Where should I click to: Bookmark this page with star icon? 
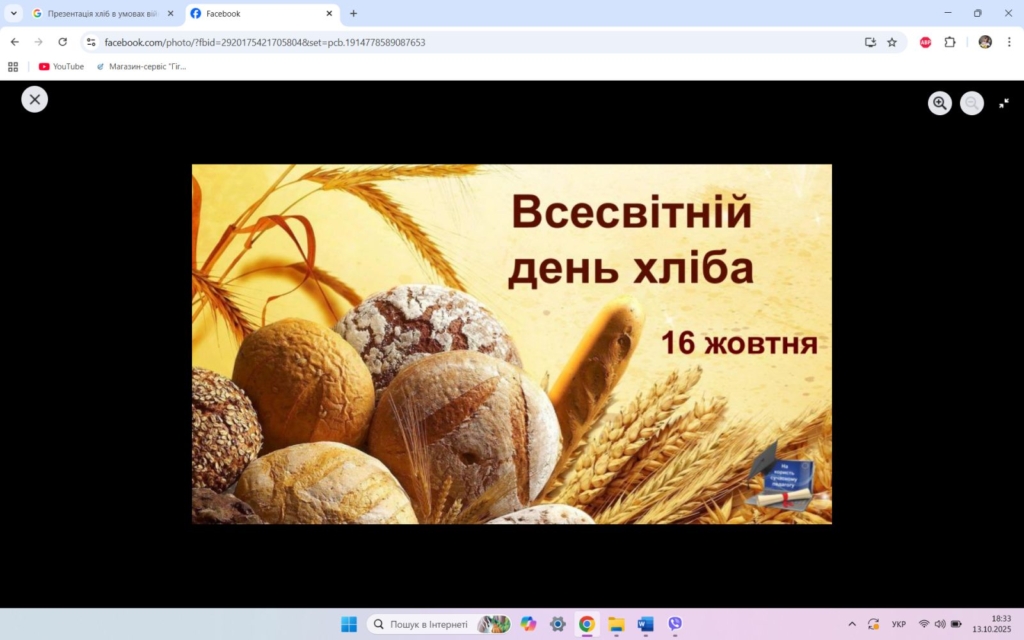(892, 42)
